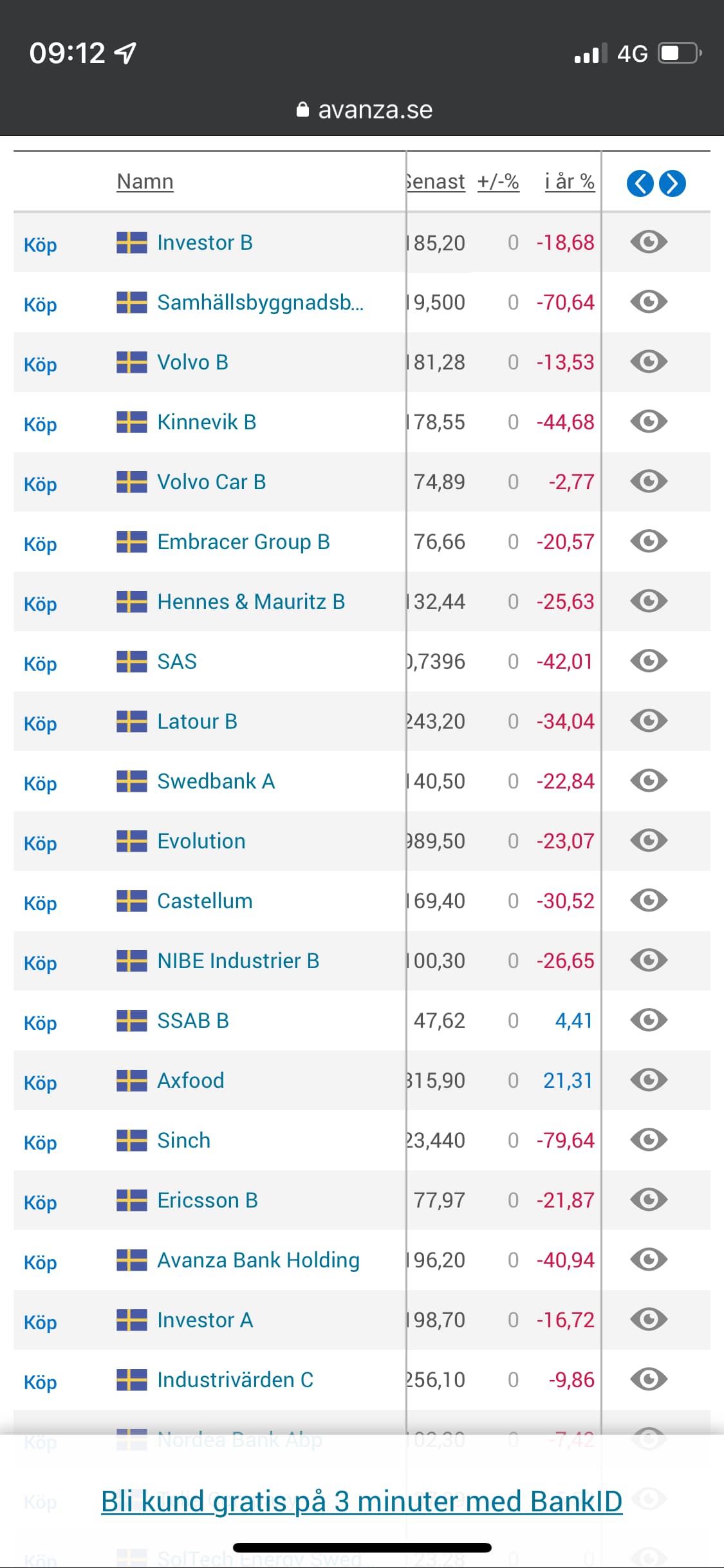Toggle watch eye for Industrivärden C
The image size is (724, 1568).
point(649,1379)
